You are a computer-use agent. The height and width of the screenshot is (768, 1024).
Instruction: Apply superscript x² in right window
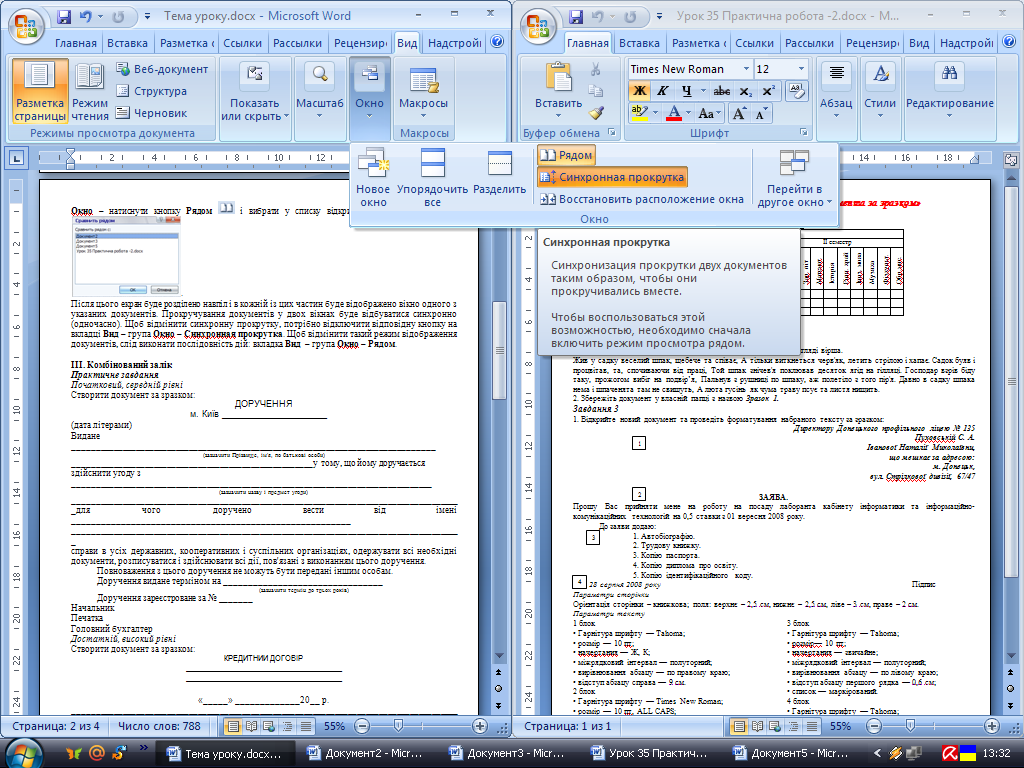(x=769, y=91)
